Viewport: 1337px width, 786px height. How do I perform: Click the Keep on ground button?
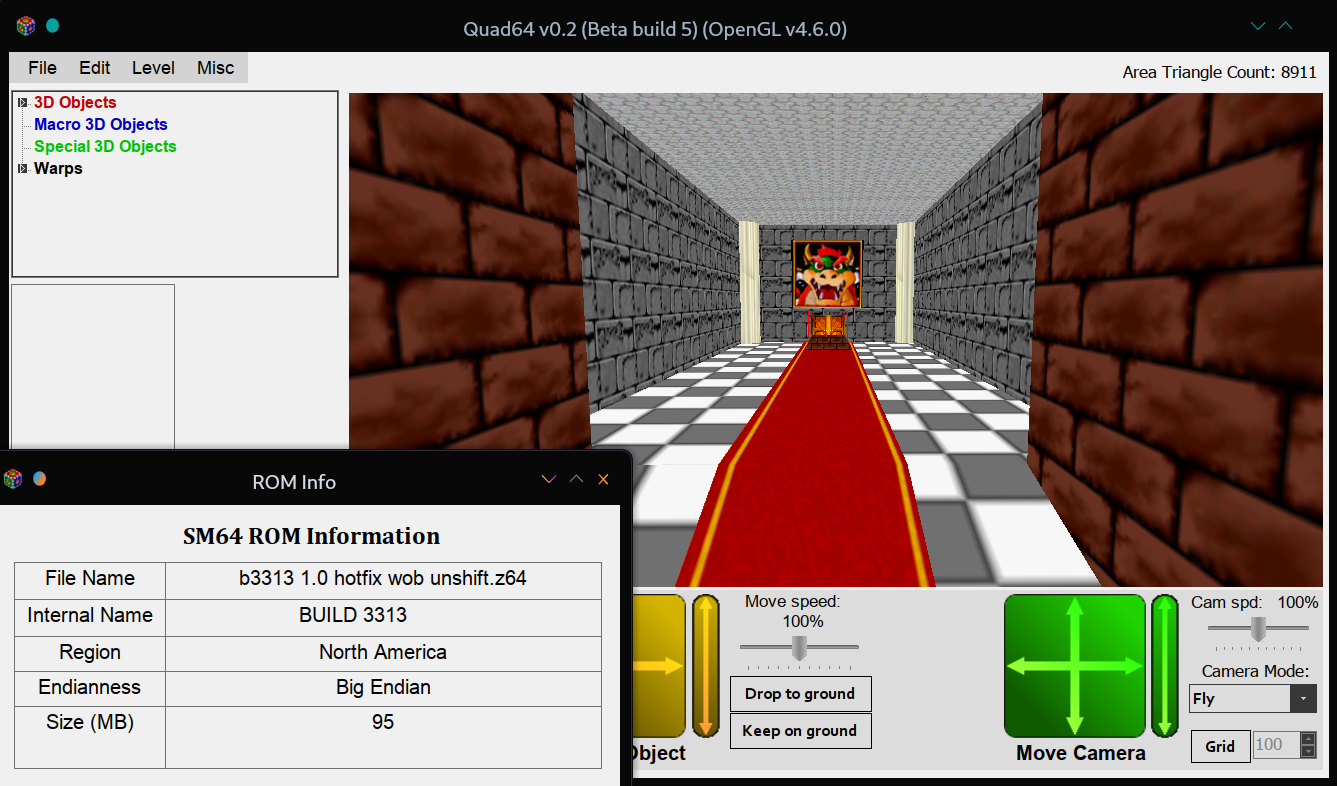[800, 731]
